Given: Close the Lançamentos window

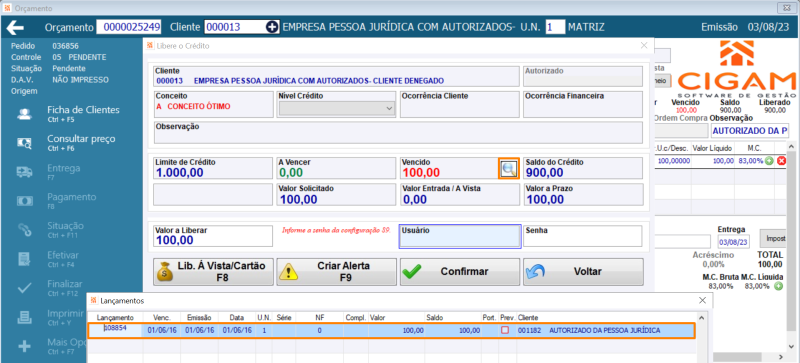Looking at the screenshot, I should 703,301.
